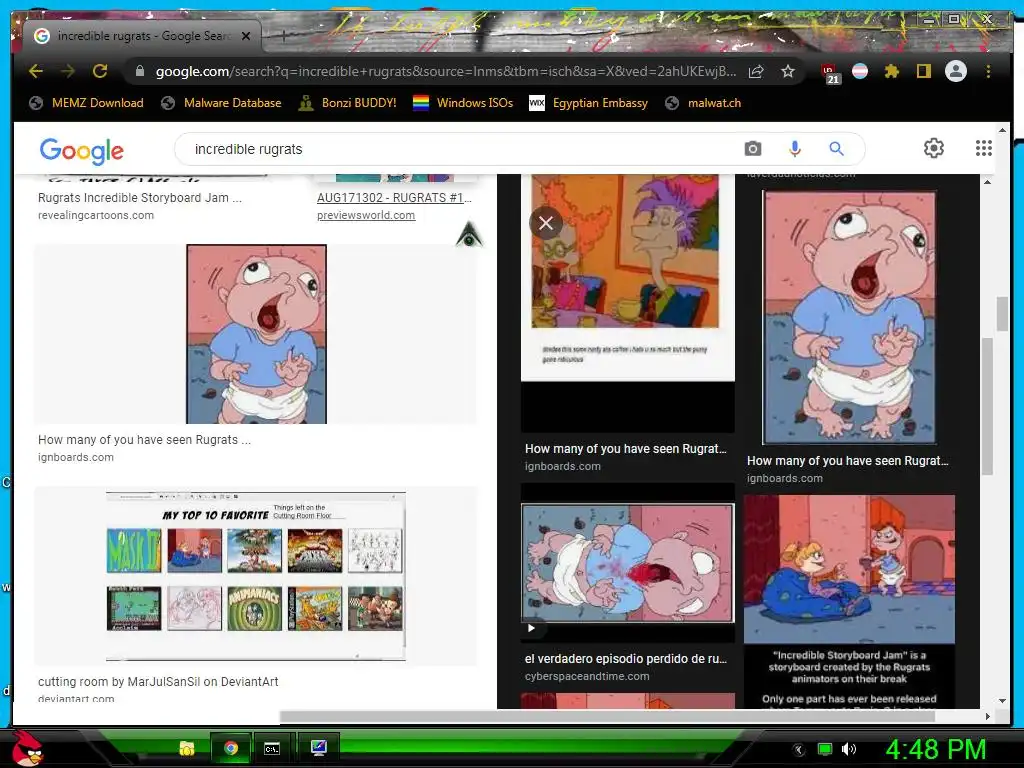Image resolution: width=1024 pixels, height=768 pixels.
Task: Go back to the previous page
Action: (x=36, y=71)
